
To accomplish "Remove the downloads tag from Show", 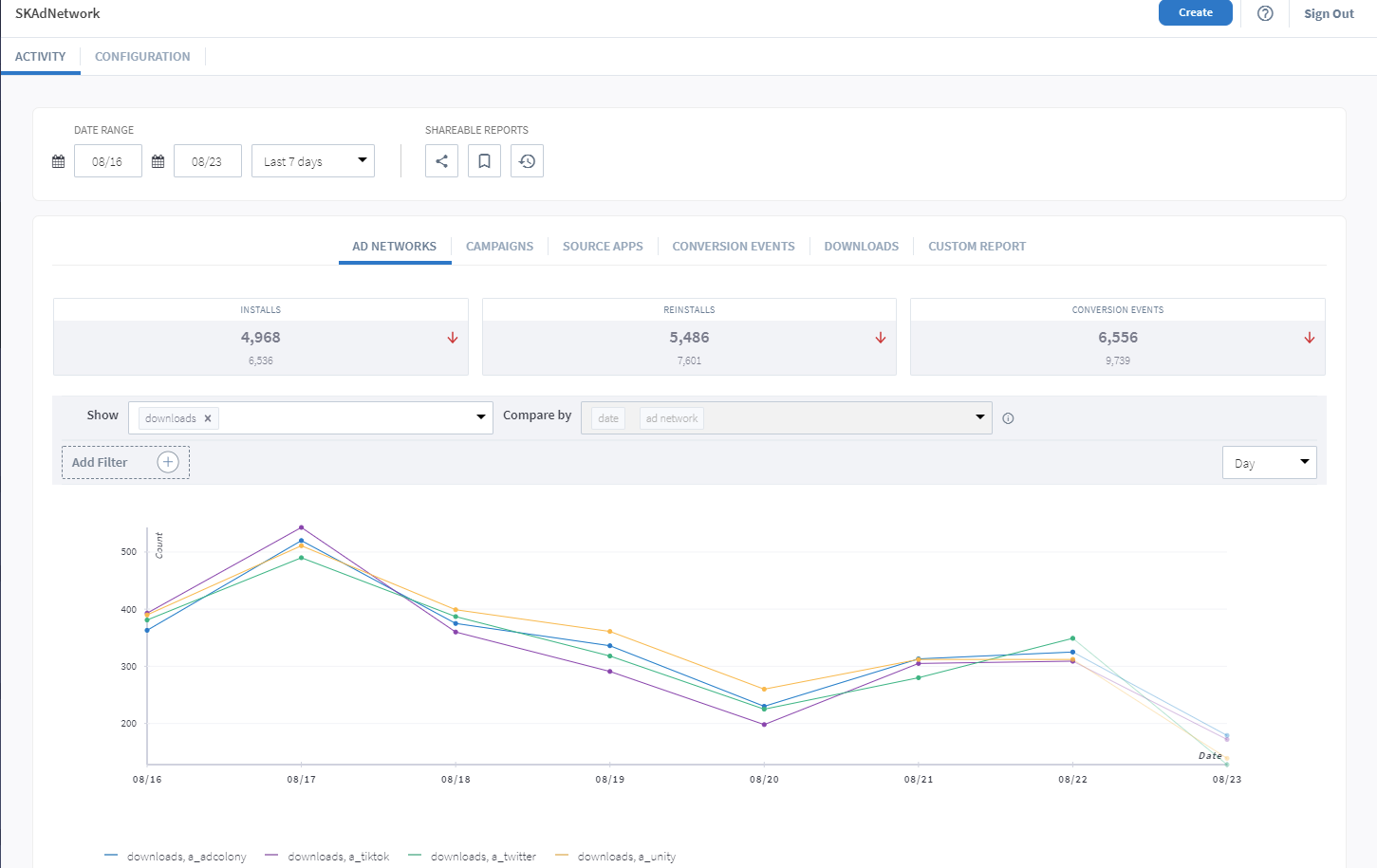I will (208, 418).
